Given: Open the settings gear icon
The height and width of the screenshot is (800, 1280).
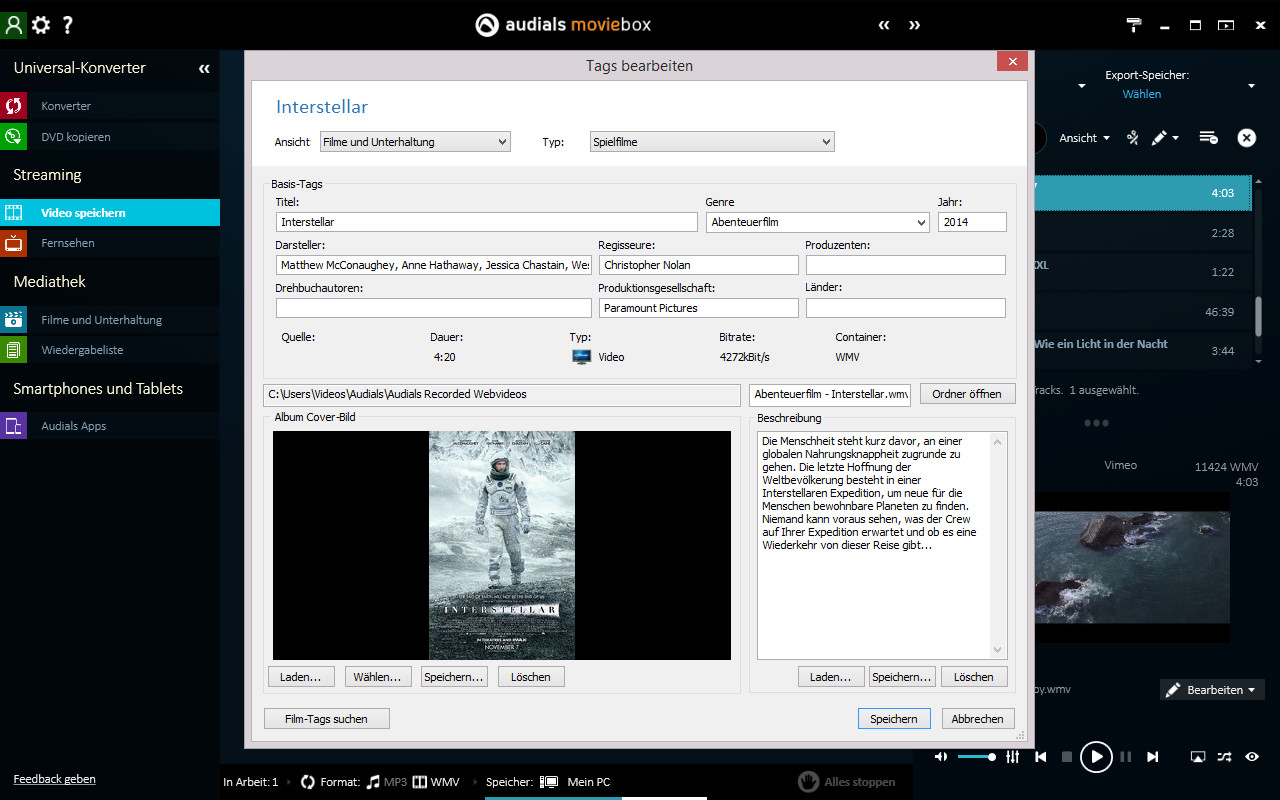Looking at the screenshot, I should click(41, 25).
